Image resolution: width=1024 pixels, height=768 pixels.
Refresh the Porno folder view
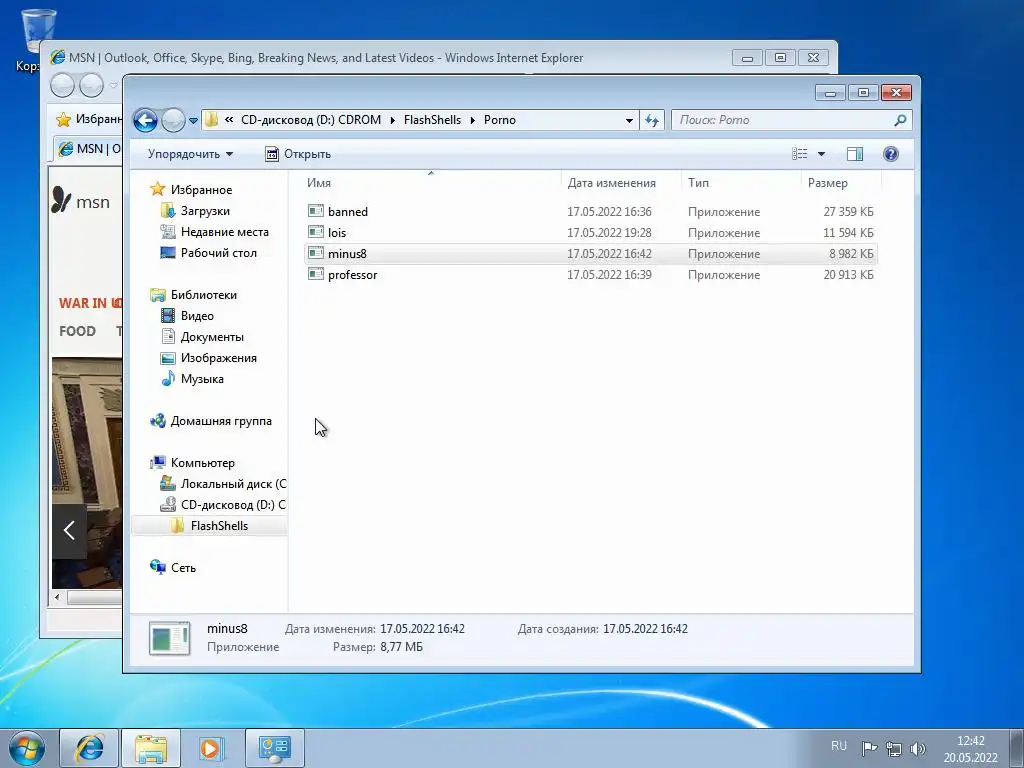[x=652, y=120]
